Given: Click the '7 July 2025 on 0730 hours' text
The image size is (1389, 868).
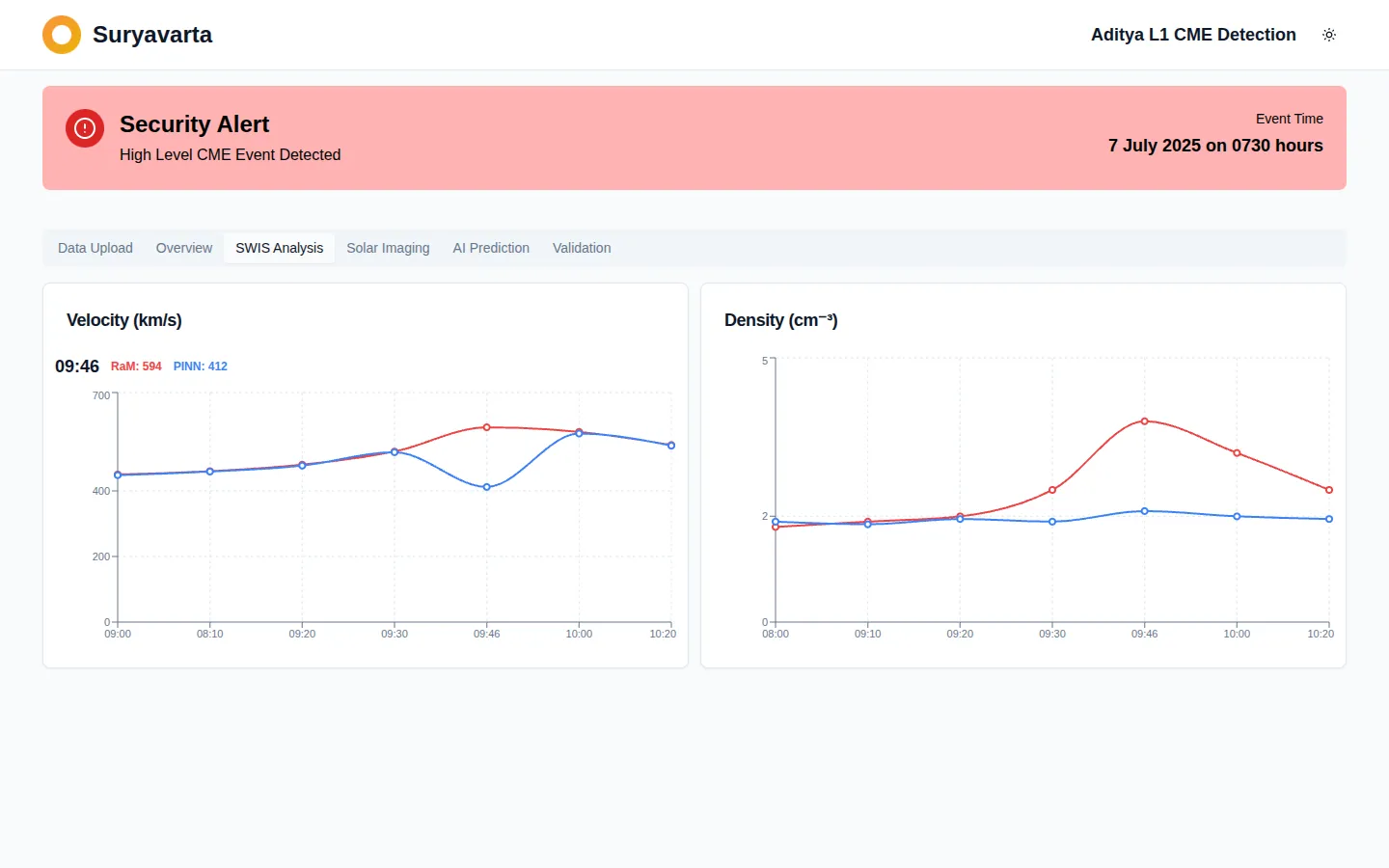Looking at the screenshot, I should tap(1215, 146).
